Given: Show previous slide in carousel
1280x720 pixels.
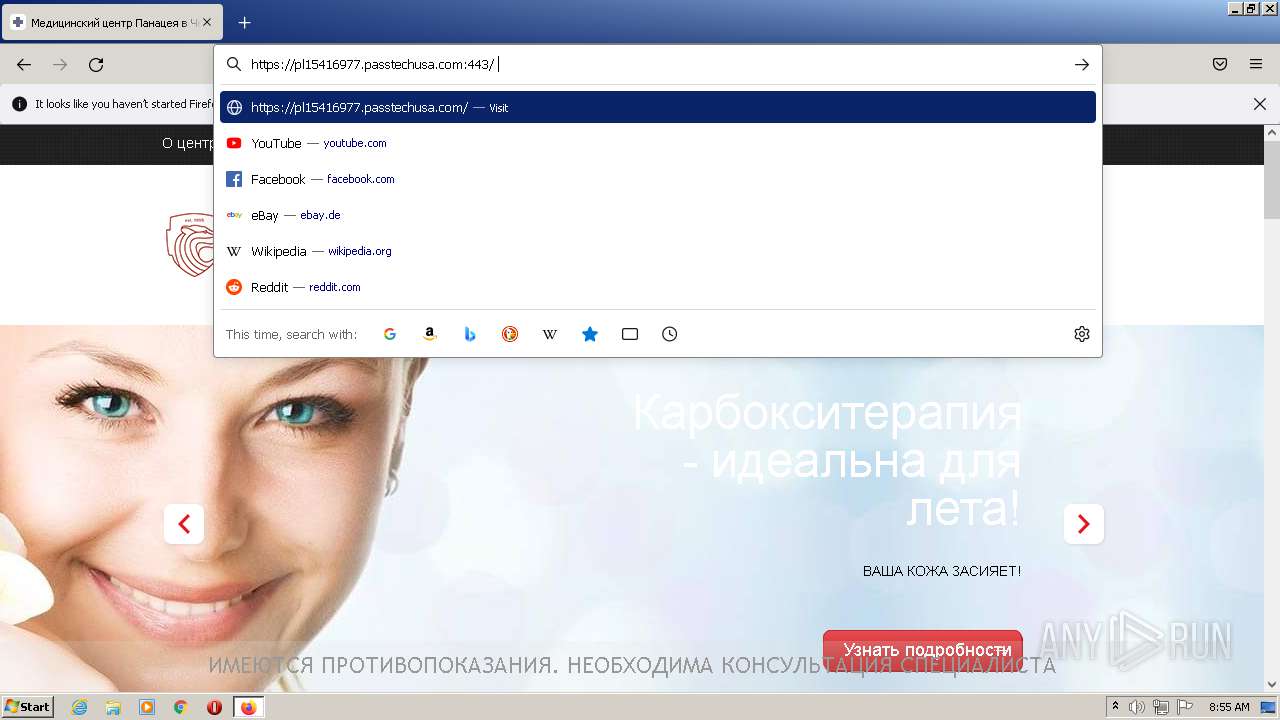Looking at the screenshot, I should pyautogui.click(x=184, y=524).
